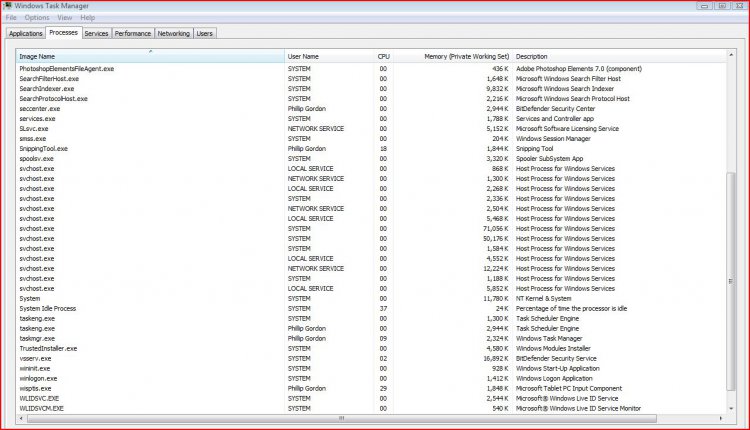Viewport: 750px width, 430px height.
Task: Click the vertical scrollbar down arrow
Action: click(x=731, y=408)
